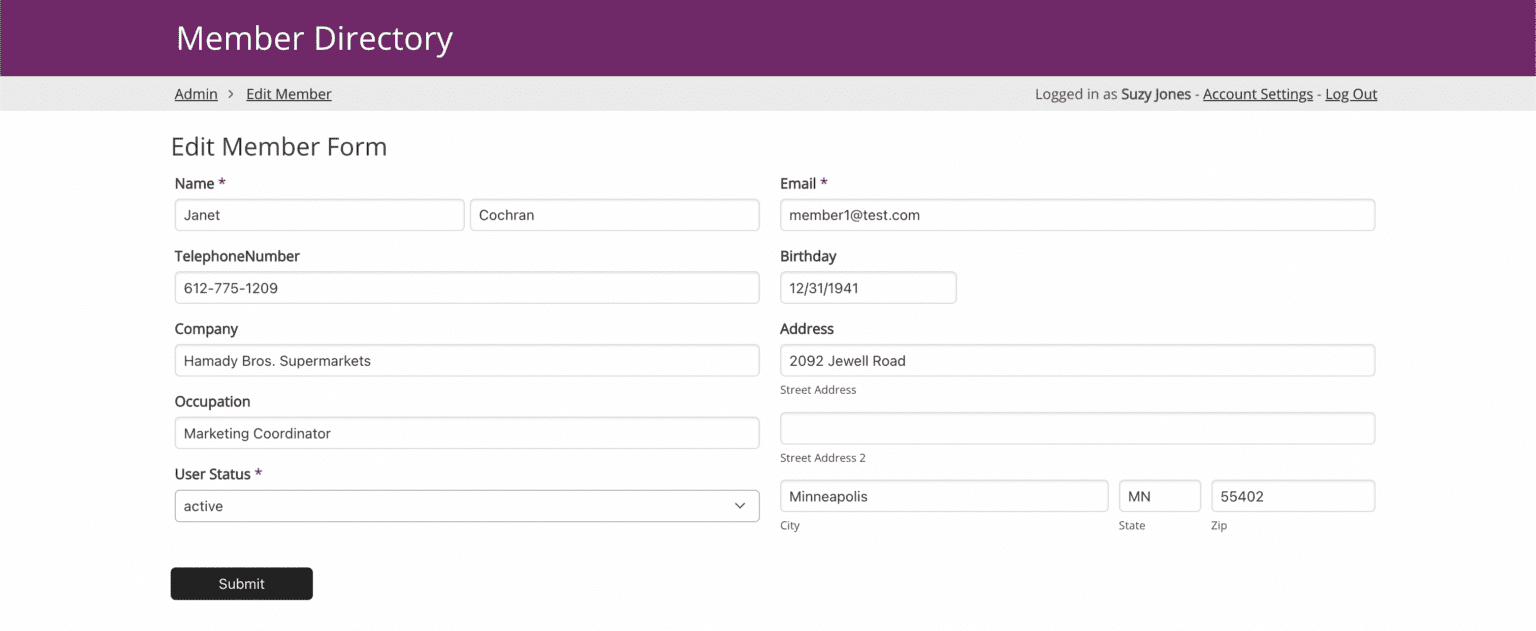This screenshot has width=1536, height=631.
Task: Edit the City field showing Minneapolis
Action: click(x=943, y=496)
